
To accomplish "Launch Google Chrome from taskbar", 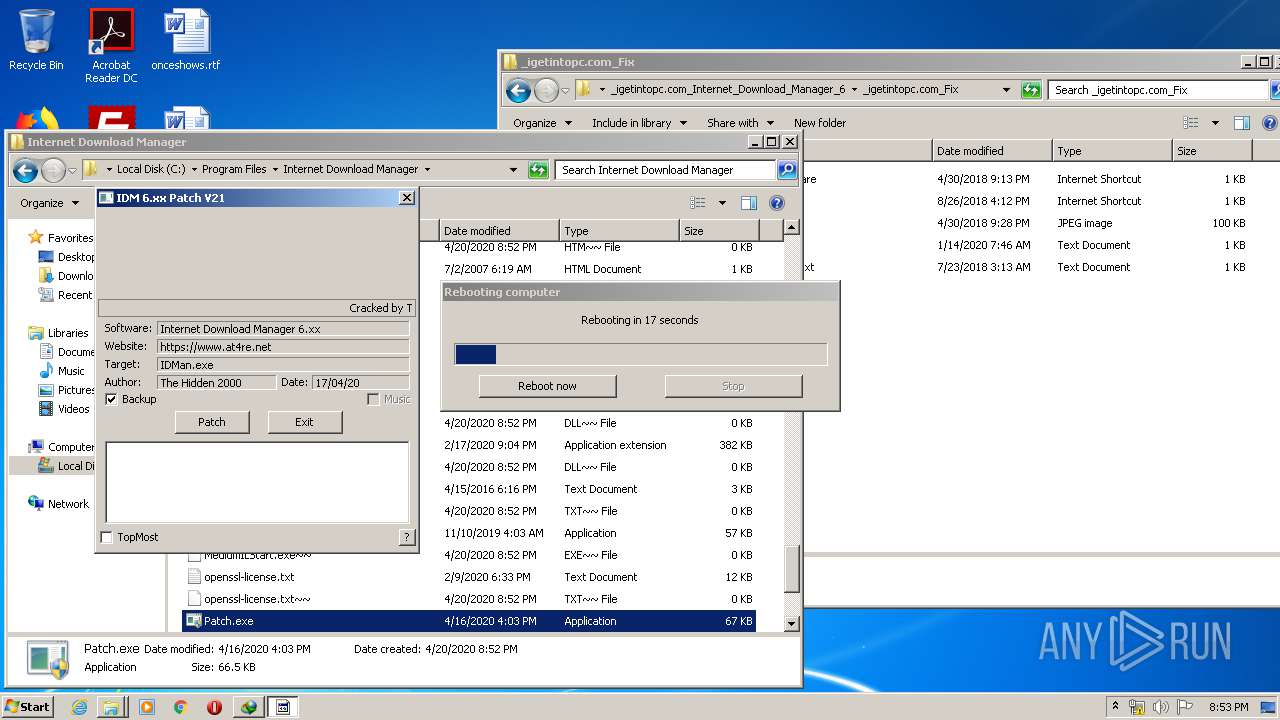I will click(x=180, y=707).
